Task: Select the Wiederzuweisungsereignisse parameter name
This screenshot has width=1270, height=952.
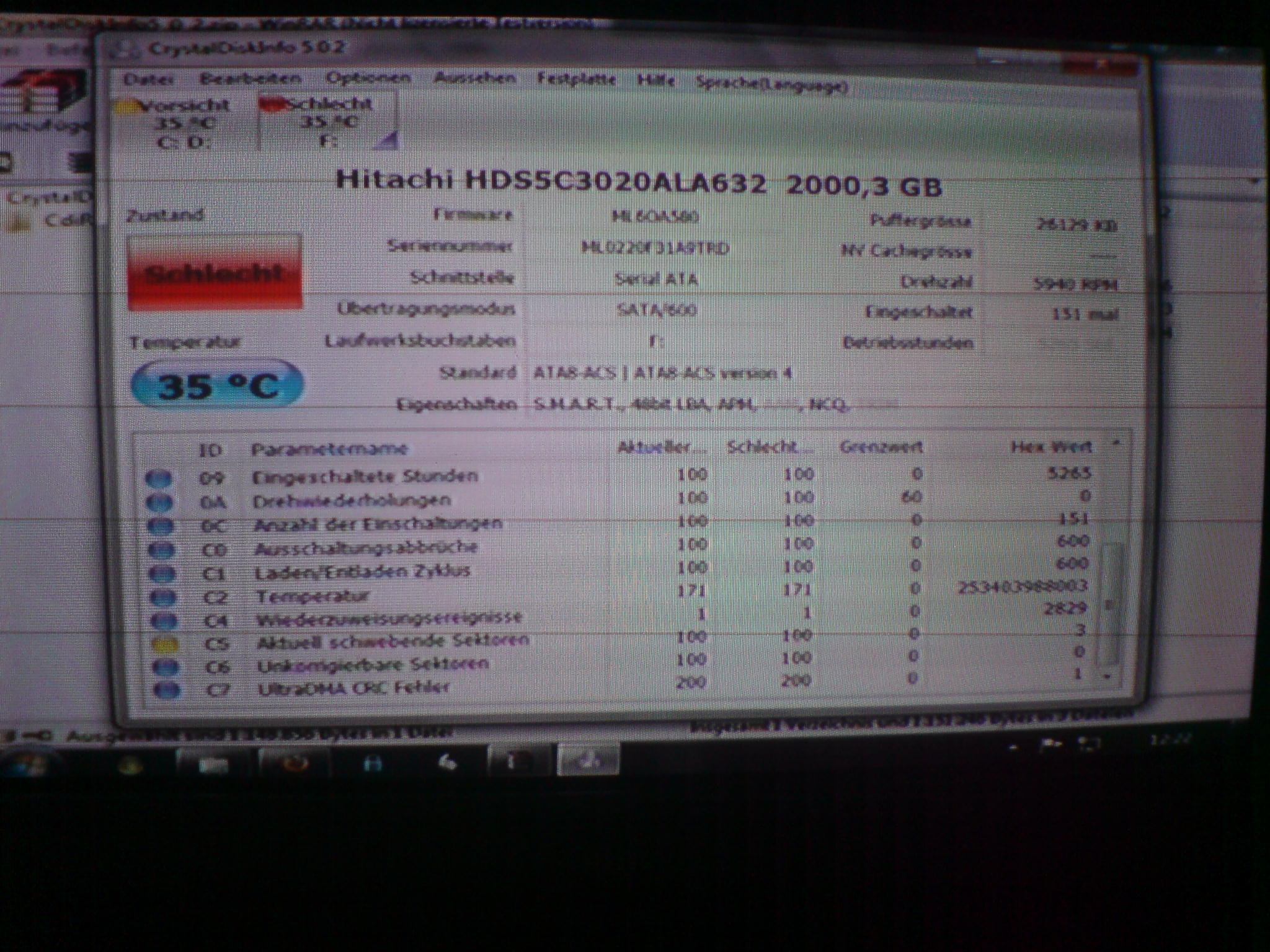Action: pos(389,618)
